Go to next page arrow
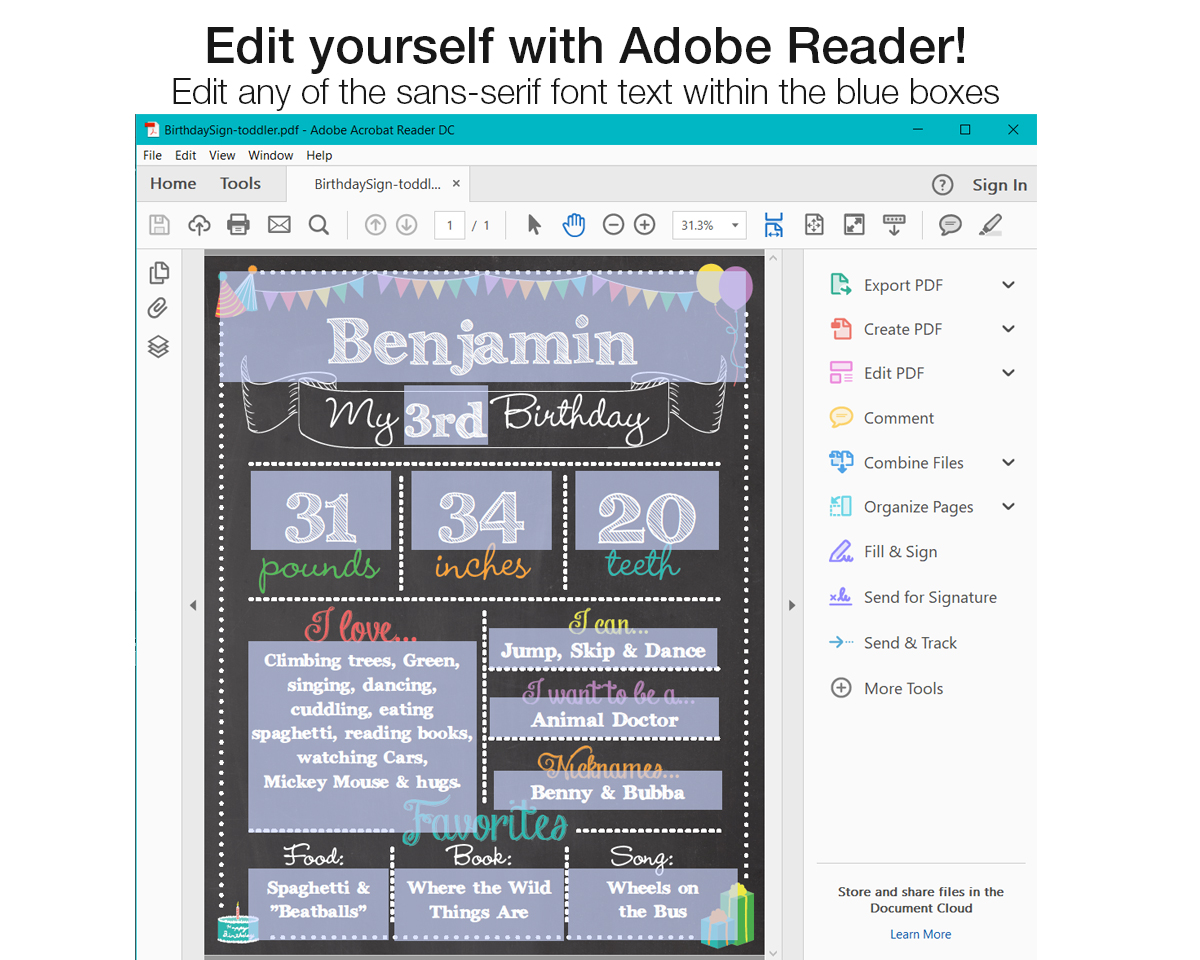Screen dimensions: 1200x960 406,225
